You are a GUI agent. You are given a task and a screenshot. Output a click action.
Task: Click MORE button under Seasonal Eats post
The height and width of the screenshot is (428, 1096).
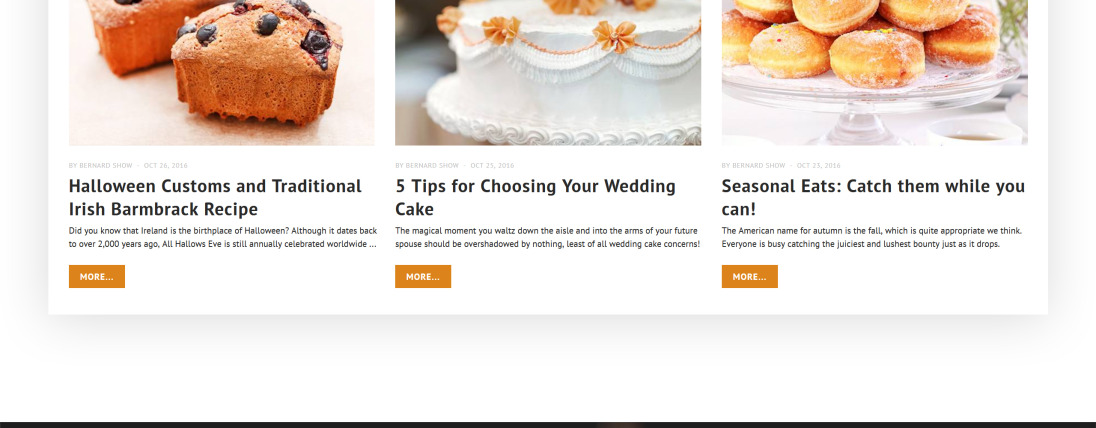click(x=749, y=276)
